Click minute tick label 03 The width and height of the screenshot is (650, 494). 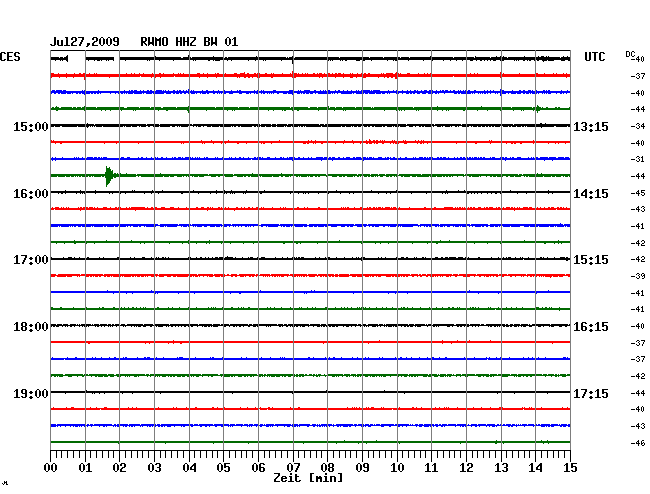point(155,468)
